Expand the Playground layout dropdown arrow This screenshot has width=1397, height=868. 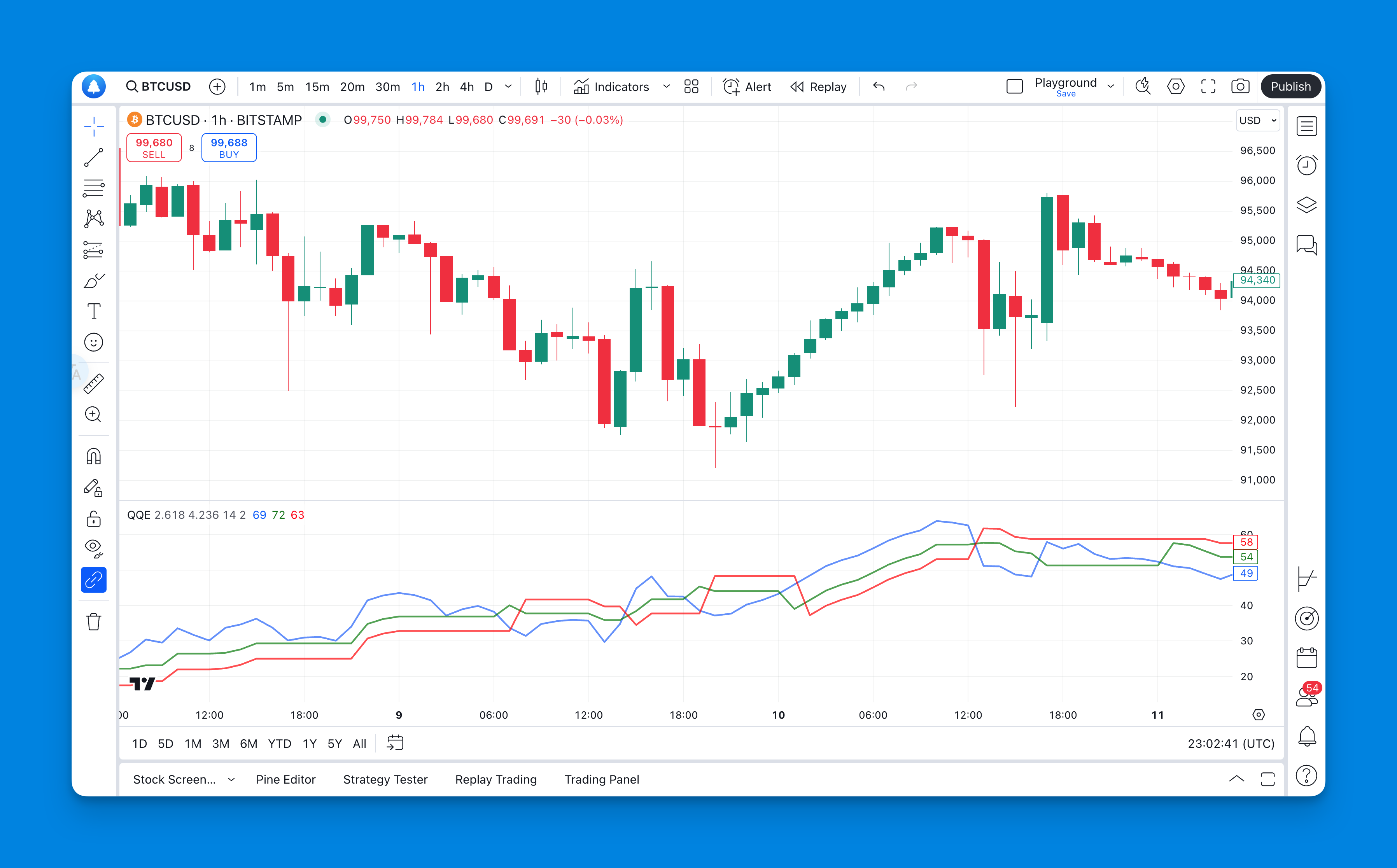(1111, 87)
